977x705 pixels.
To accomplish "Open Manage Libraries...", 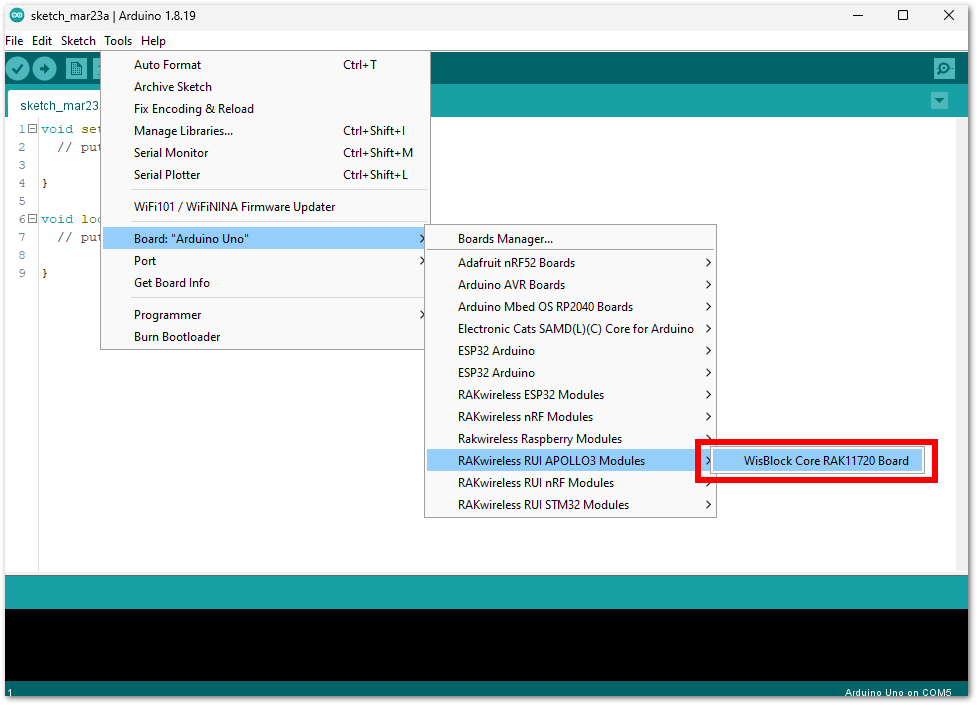I will 265,131.
